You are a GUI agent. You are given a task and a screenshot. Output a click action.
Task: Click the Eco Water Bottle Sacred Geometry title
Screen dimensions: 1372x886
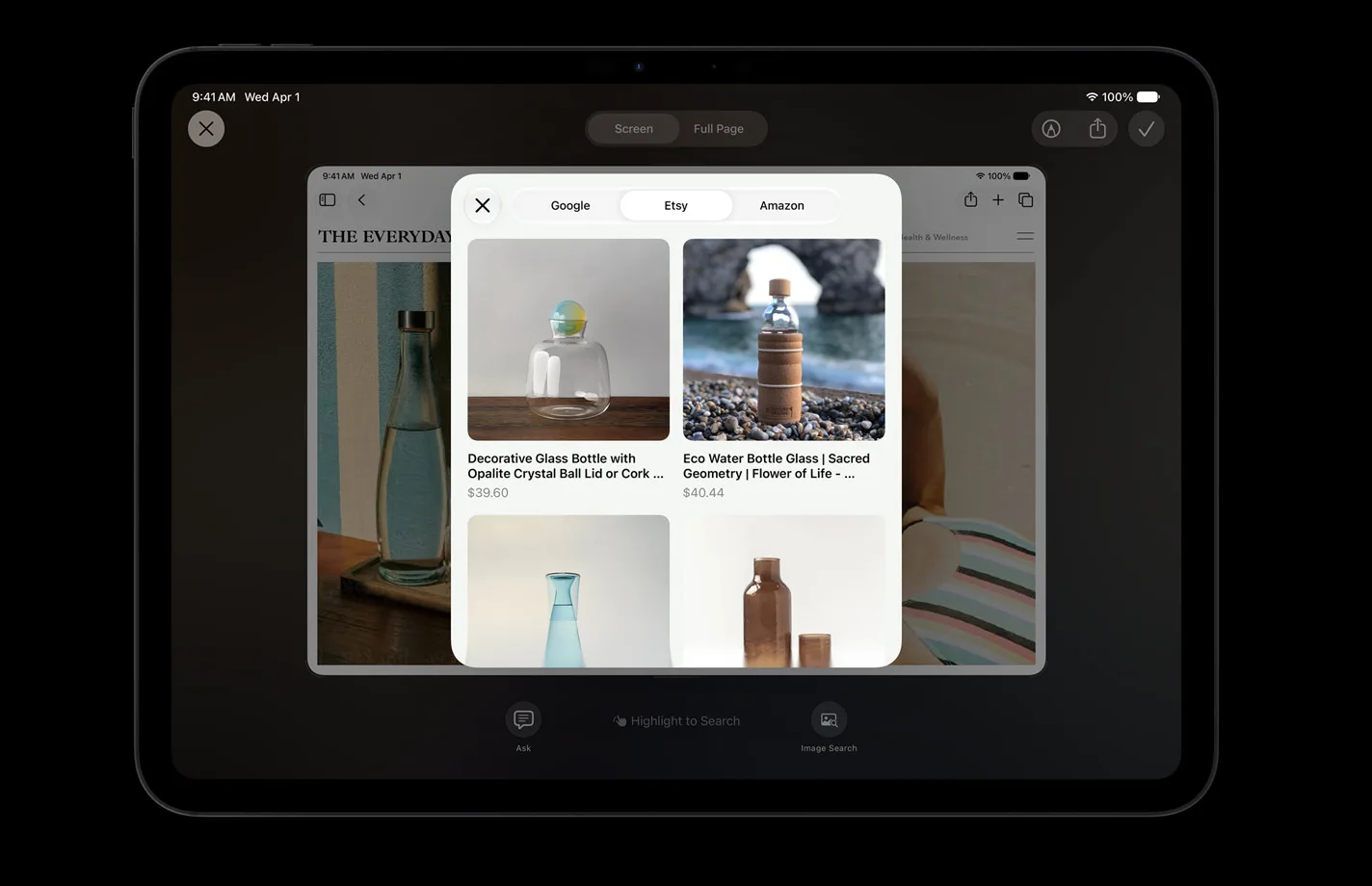[x=777, y=466]
